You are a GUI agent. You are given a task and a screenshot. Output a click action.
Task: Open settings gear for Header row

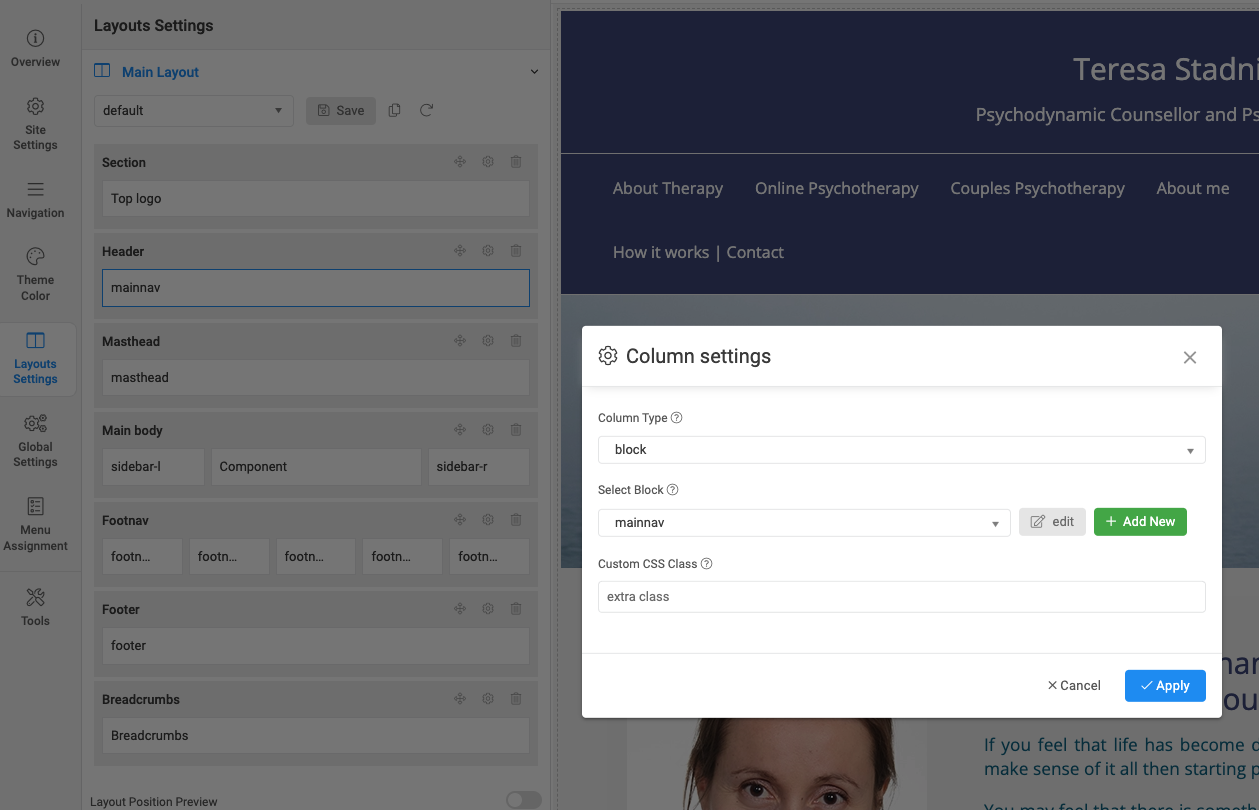coord(488,251)
